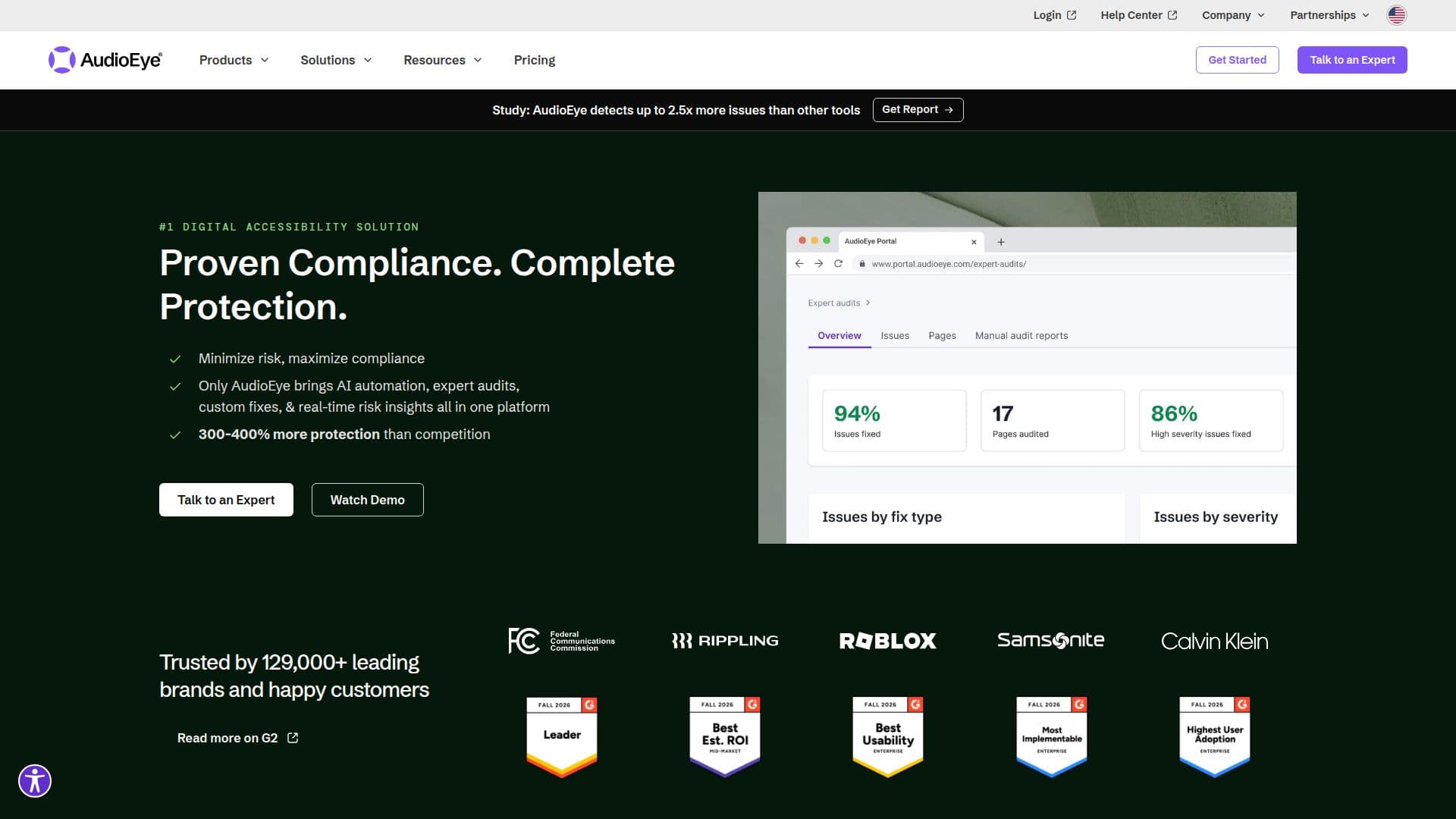Click 'Trusted by 129,000+ leading brands' text
The height and width of the screenshot is (819, 1456).
click(x=294, y=676)
